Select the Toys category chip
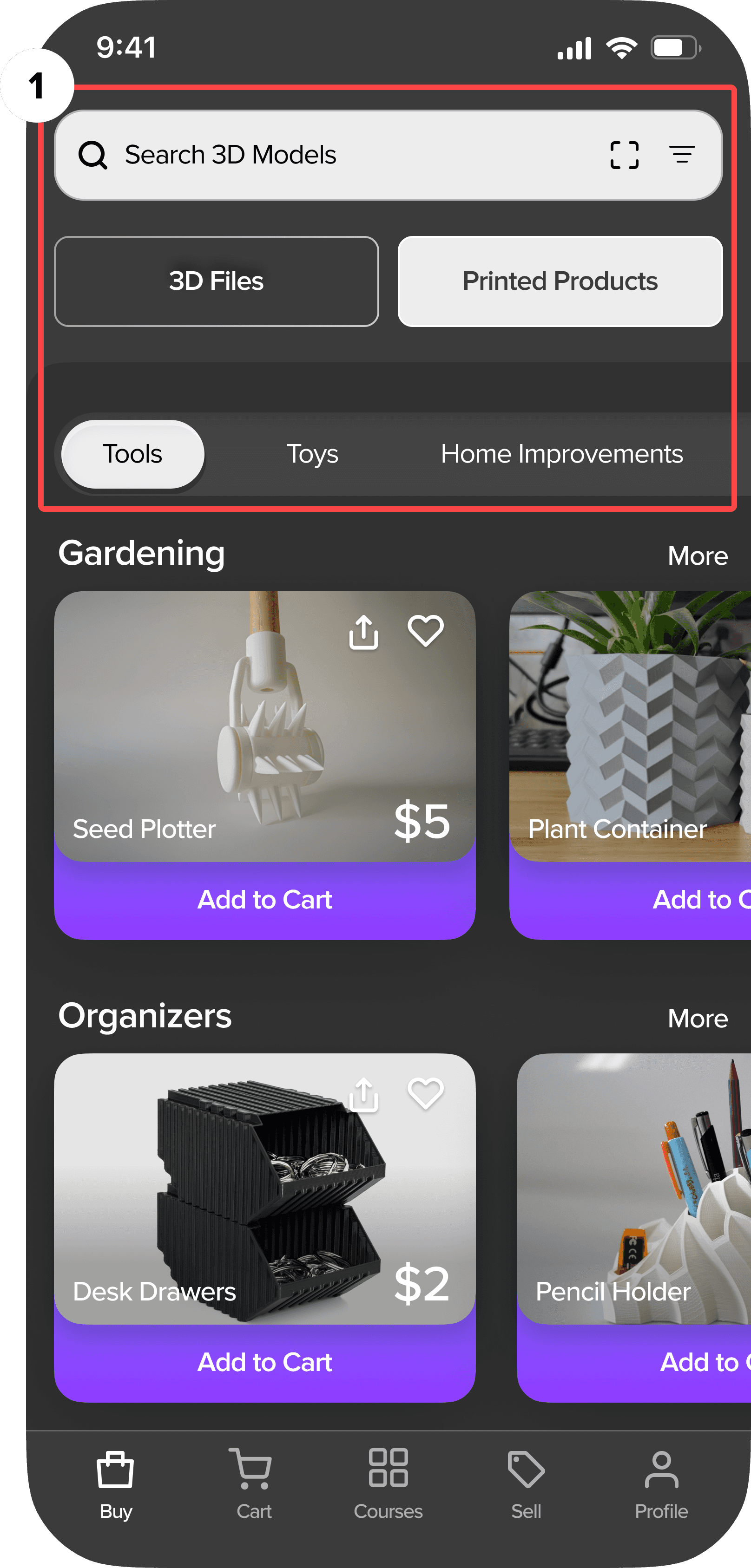The image size is (751, 1568). 312,454
